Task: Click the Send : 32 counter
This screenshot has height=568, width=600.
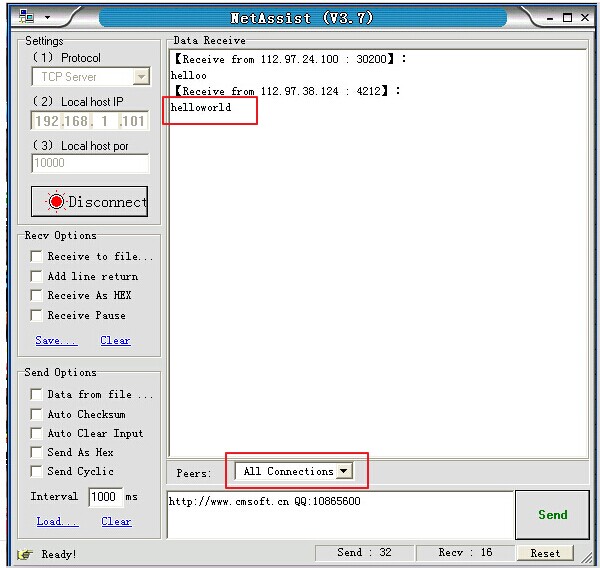Action: click(364, 552)
